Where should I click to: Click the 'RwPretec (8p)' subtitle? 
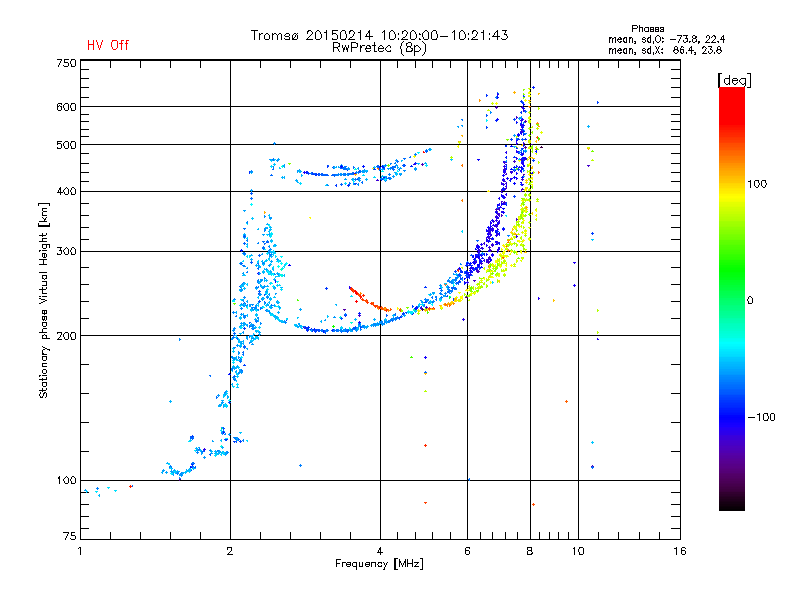pyautogui.click(x=379, y=48)
